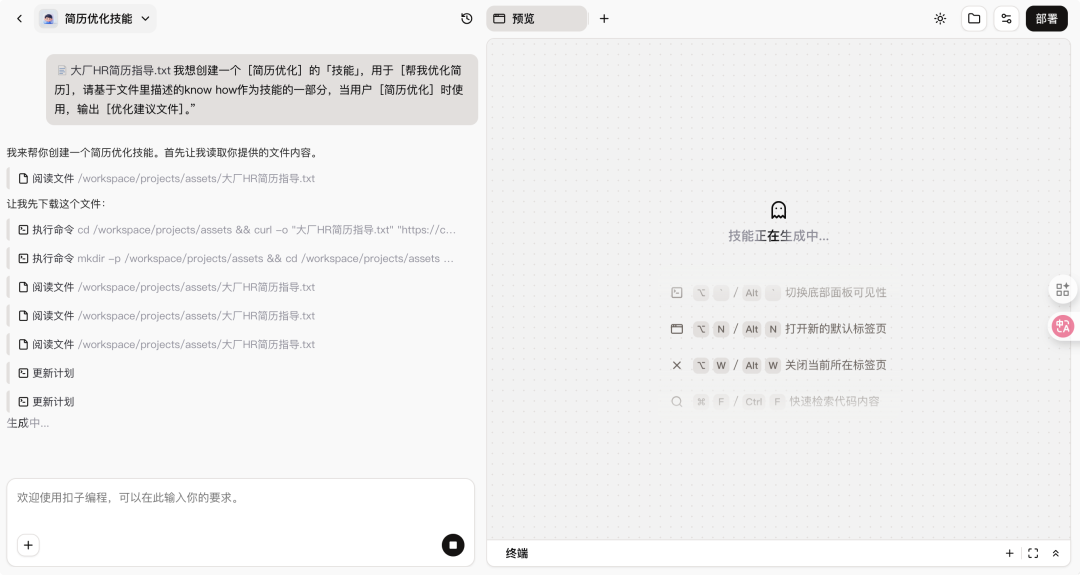Click the attachment plus button in chat input
This screenshot has height=575, width=1080.
tap(28, 545)
